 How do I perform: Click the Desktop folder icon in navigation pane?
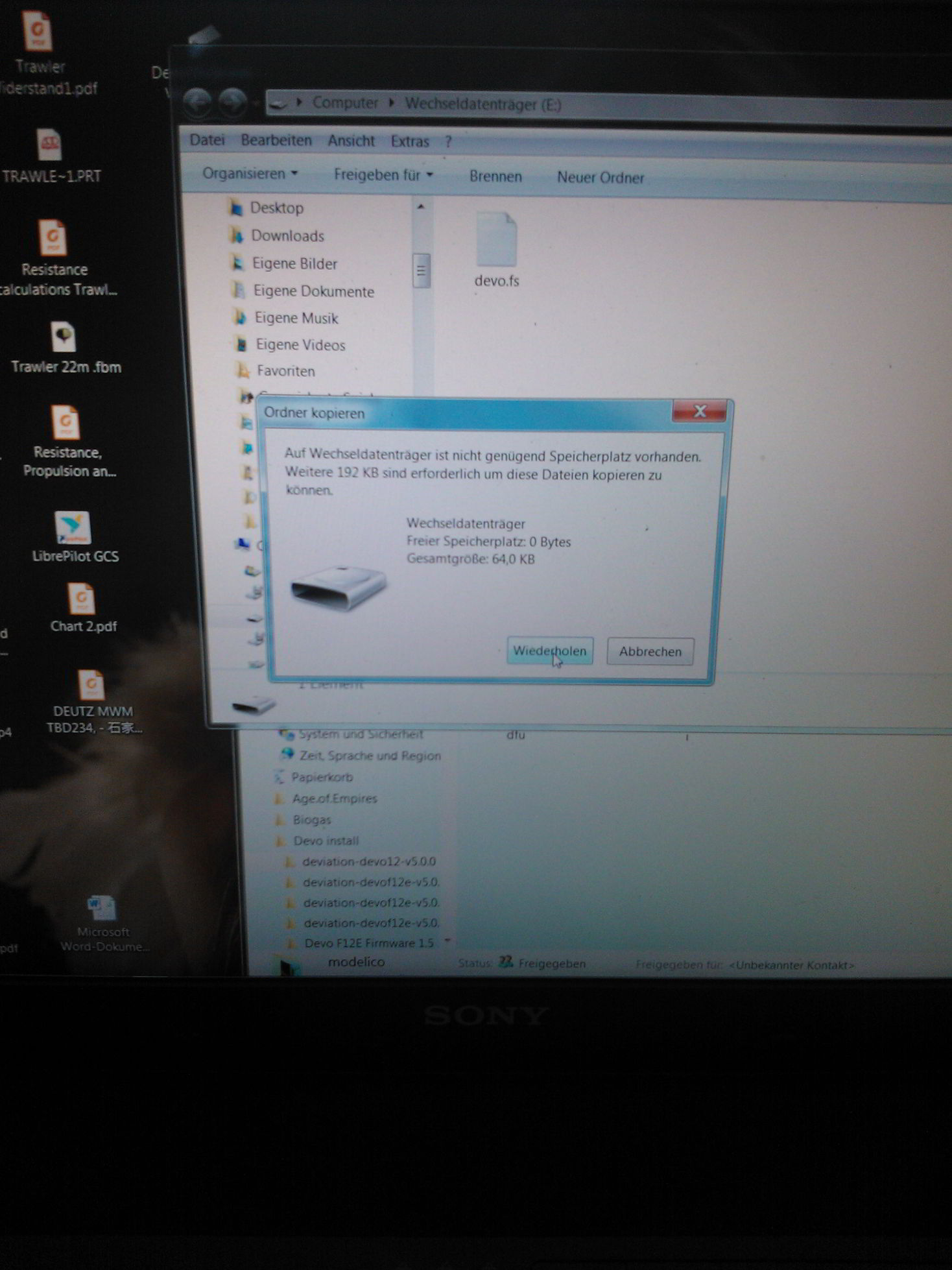[235, 208]
